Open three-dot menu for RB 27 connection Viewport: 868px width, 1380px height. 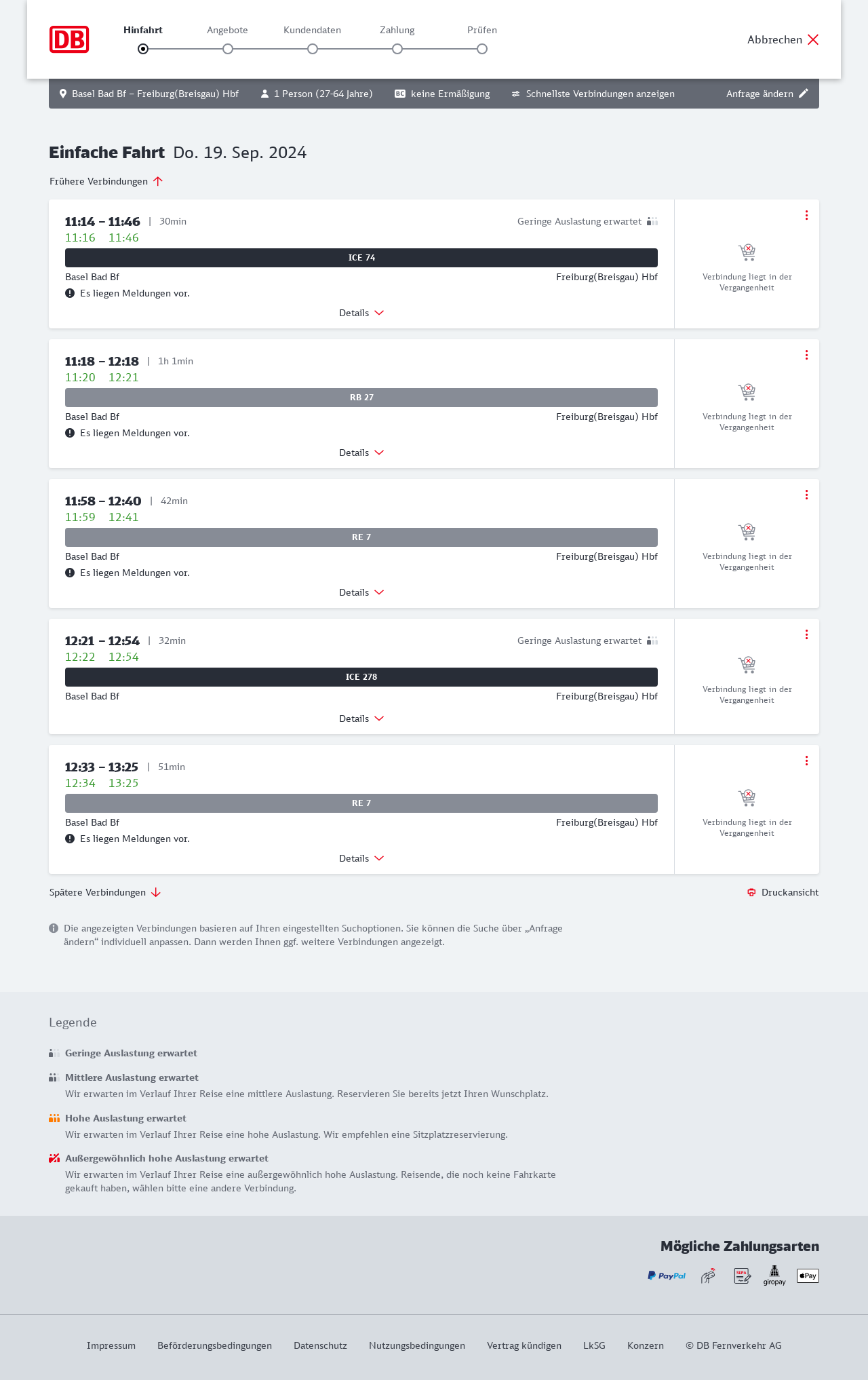pos(806,355)
